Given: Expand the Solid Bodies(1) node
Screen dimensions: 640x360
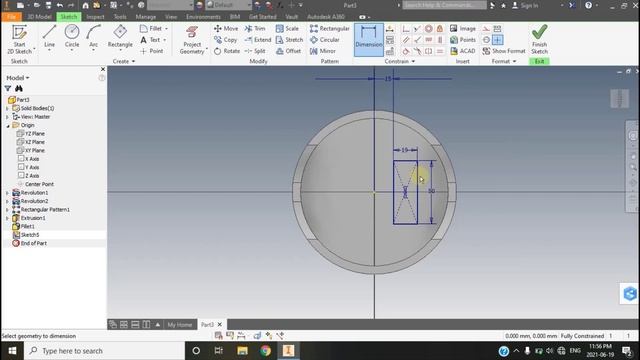Looking at the screenshot, I should [x=7, y=108].
